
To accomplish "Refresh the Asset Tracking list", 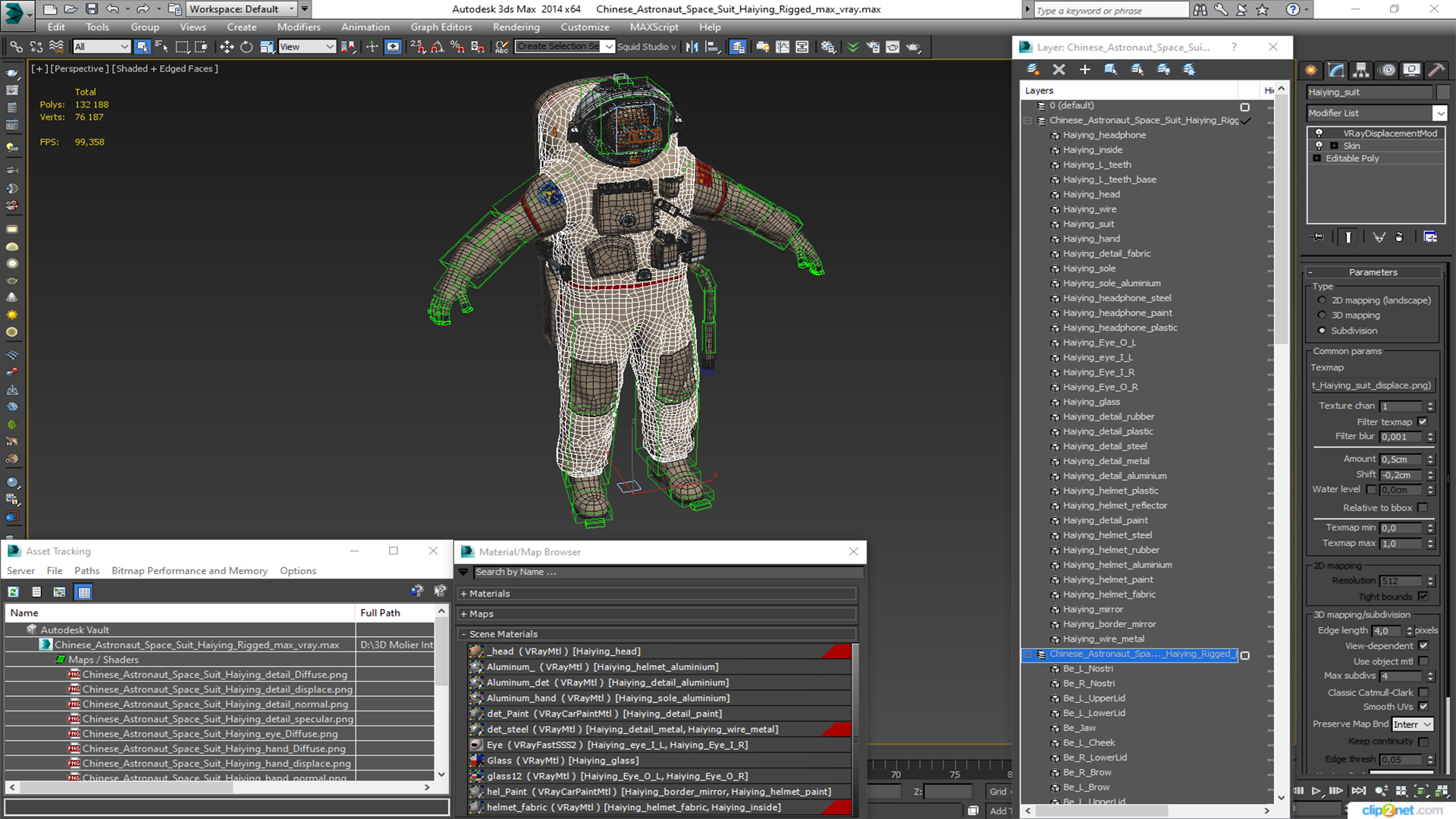I will coord(13,592).
